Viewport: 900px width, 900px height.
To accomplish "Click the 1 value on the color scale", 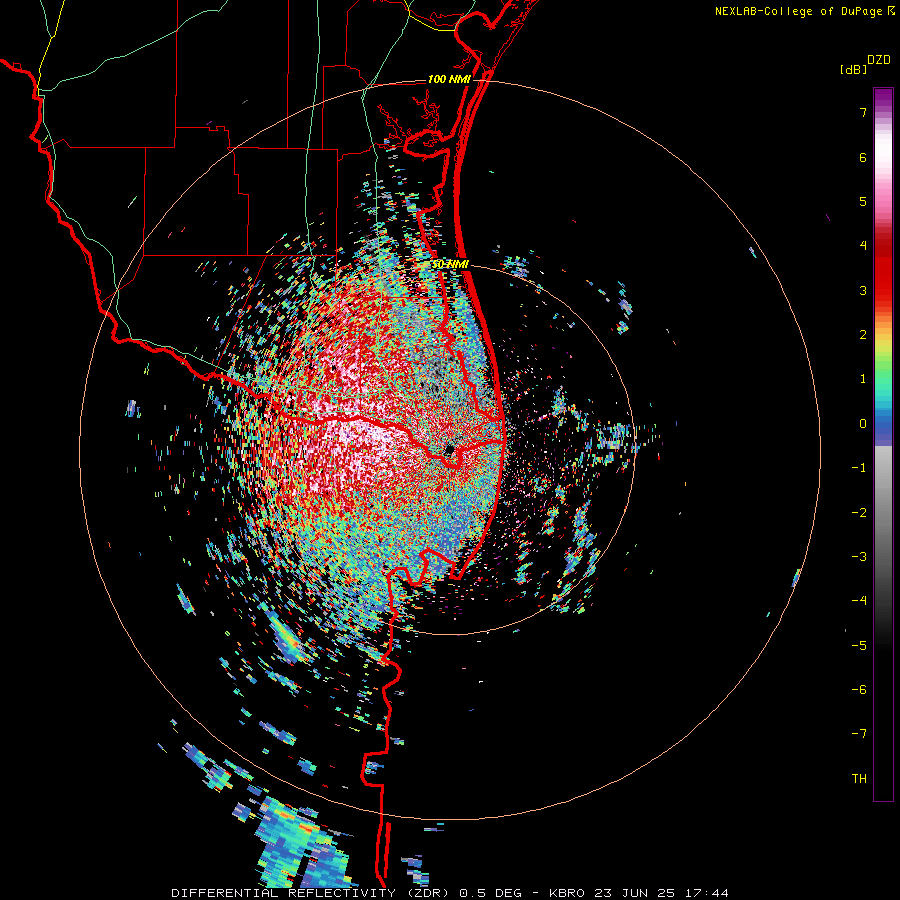I will pyautogui.click(x=863, y=379).
